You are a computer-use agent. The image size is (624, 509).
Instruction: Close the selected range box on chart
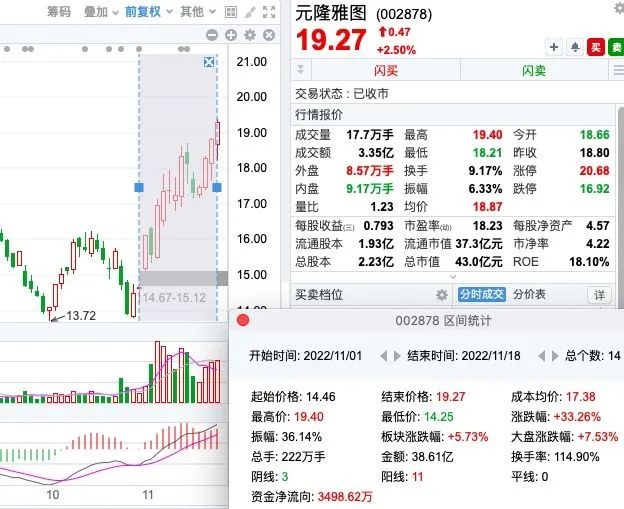[x=208, y=63]
